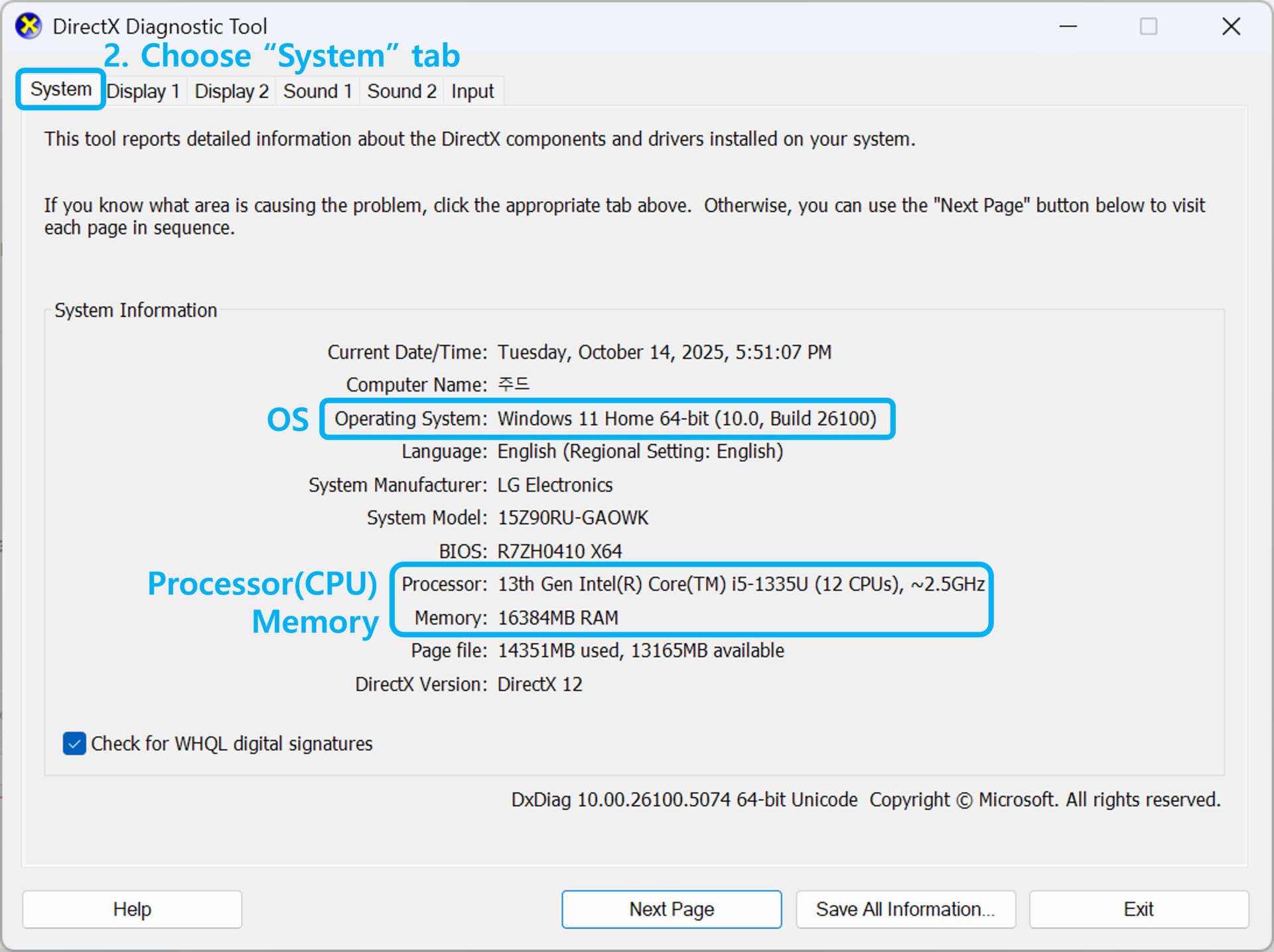This screenshot has height=952, width=1274.
Task: Click the maximize window button
Action: [x=1149, y=27]
